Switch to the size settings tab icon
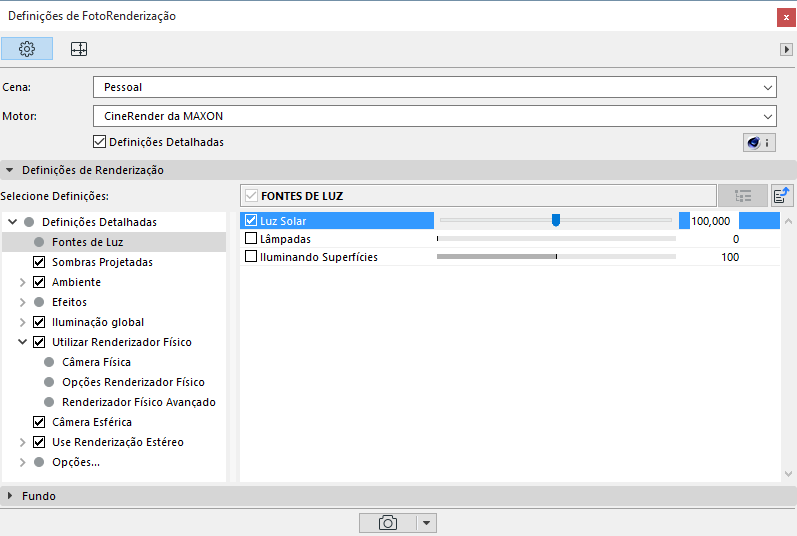The height and width of the screenshot is (536, 797). click(x=79, y=49)
